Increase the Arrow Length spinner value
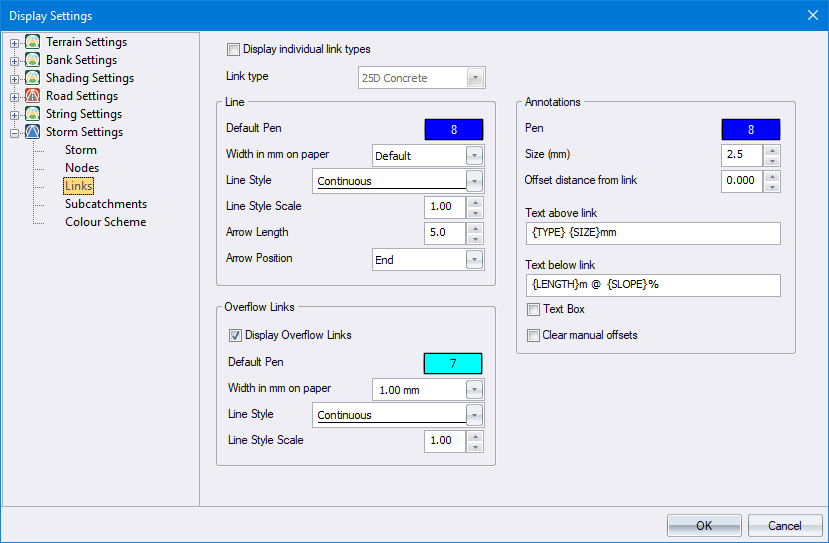This screenshot has width=829, height=543. click(475, 228)
